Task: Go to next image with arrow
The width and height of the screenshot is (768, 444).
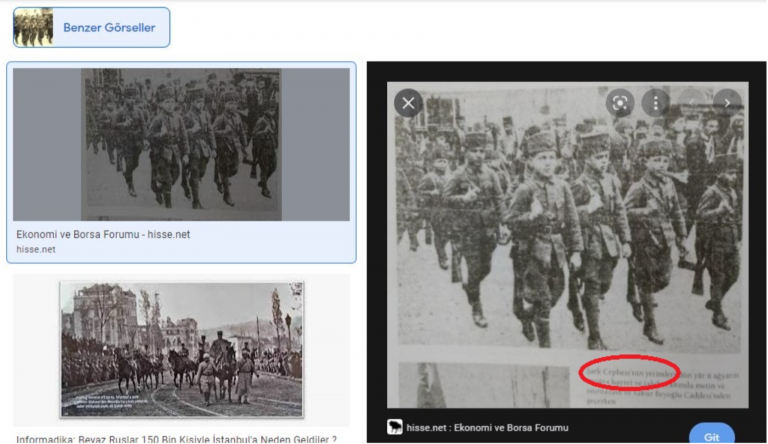Action: pos(727,102)
